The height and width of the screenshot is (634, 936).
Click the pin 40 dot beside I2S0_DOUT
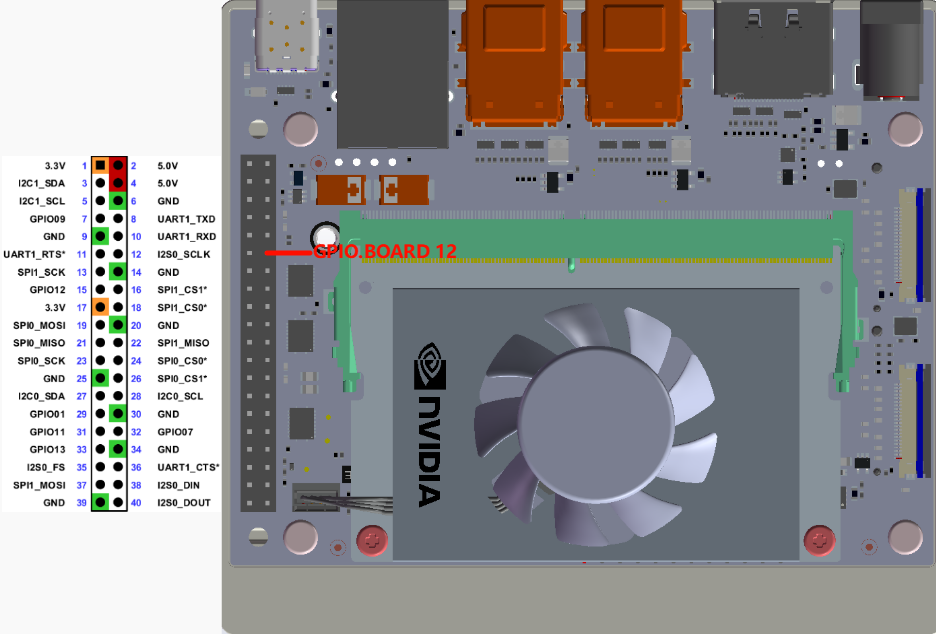118,502
